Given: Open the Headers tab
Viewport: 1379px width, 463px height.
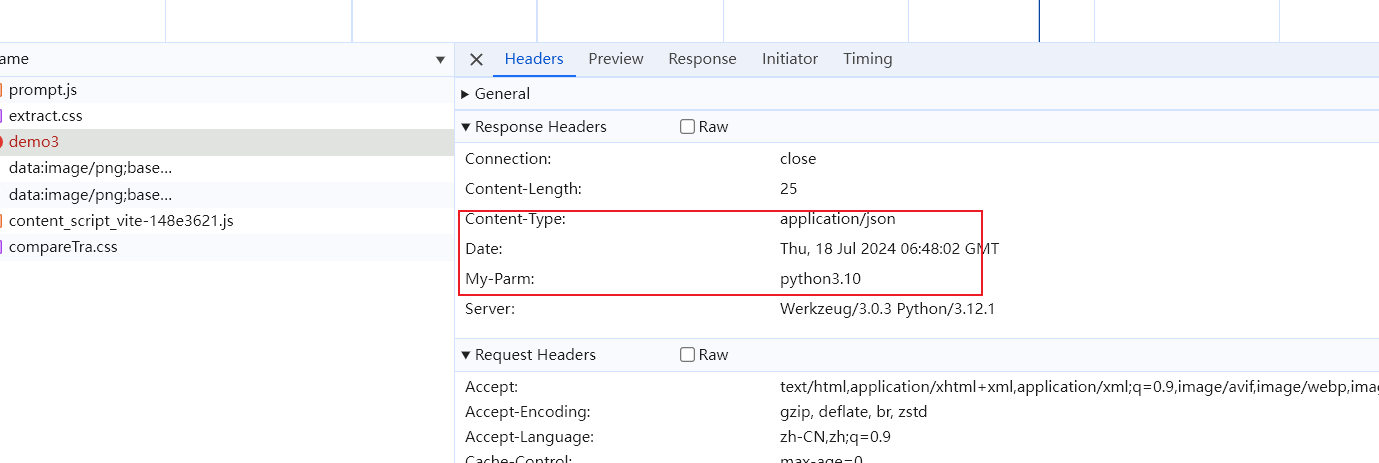Looking at the screenshot, I should click(x=534, y=59).
